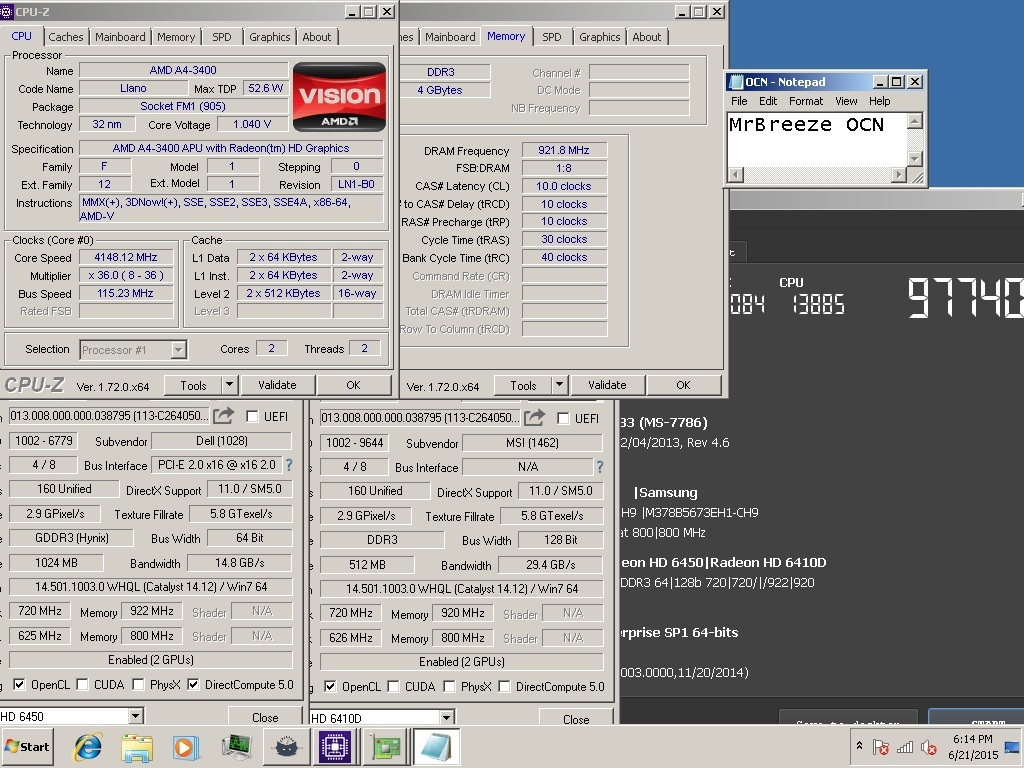Open Windows Media Player taskbar icon
This screenshot has width=1024, height=768.
coord(185,747)
